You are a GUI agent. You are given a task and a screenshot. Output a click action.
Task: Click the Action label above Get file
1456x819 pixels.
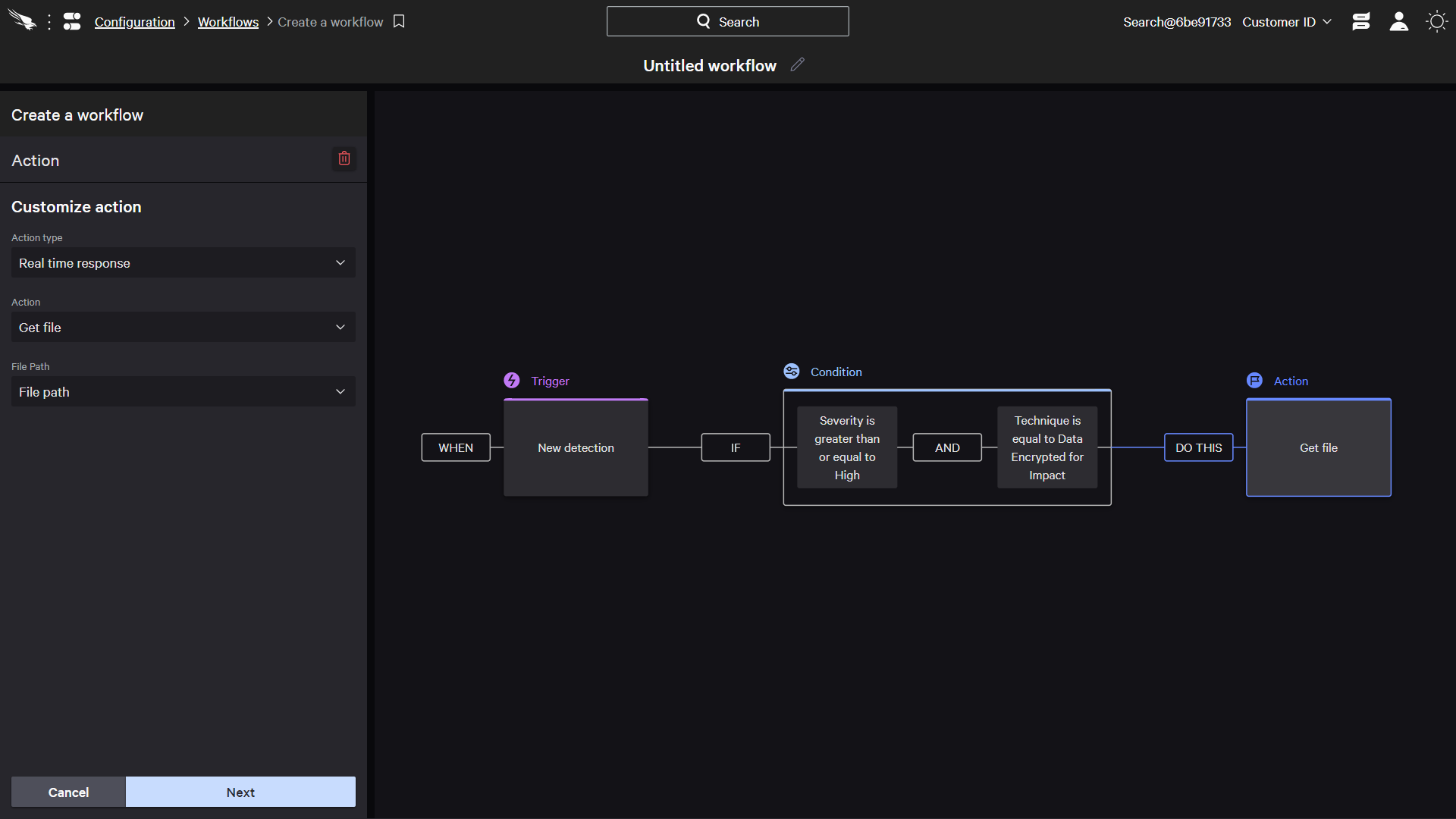[x=1291, y=381]
